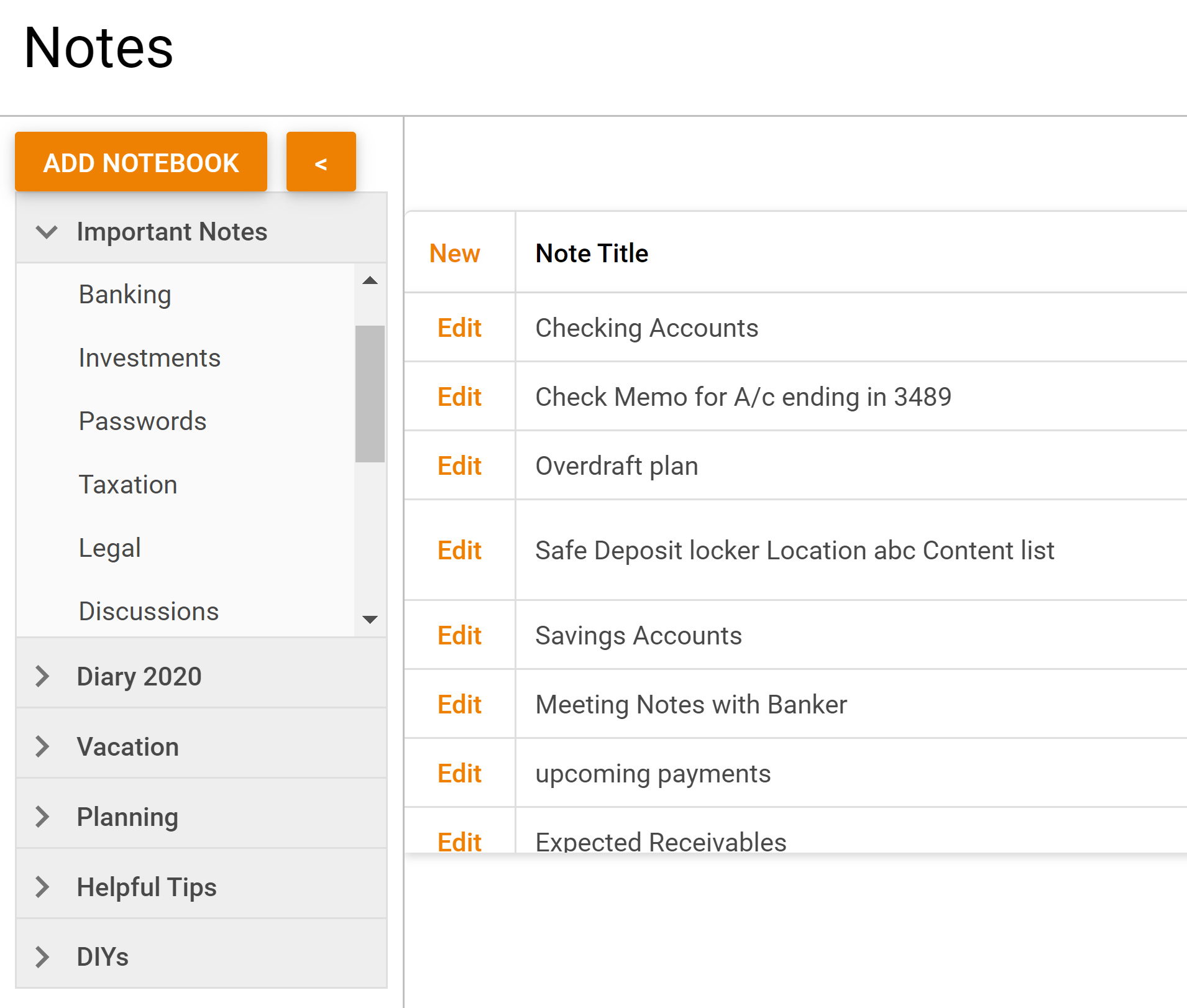Open the Investments section
Image resolution: width=1187 pixels, height=1008 pixels.
150,358
